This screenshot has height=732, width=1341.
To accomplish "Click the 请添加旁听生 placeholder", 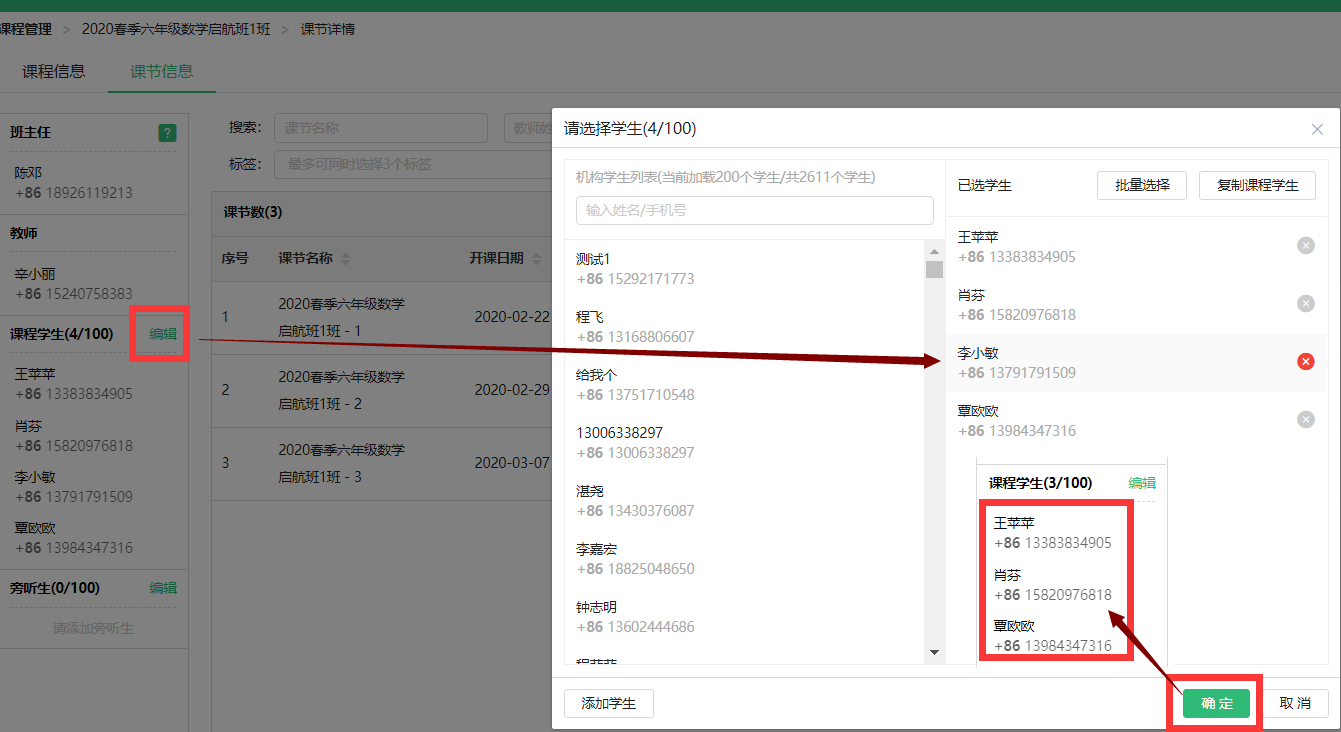I will click(93, 629).
